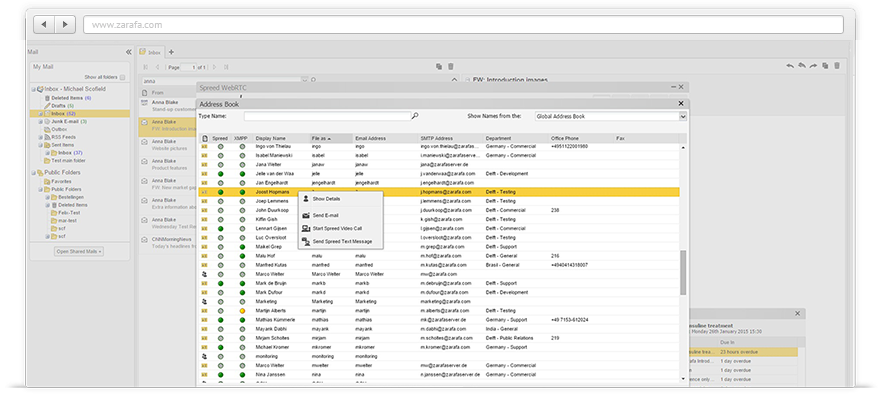Screen dimensions: 884x394
Task: Sort by Department column header
Action: tap(516, 138)
